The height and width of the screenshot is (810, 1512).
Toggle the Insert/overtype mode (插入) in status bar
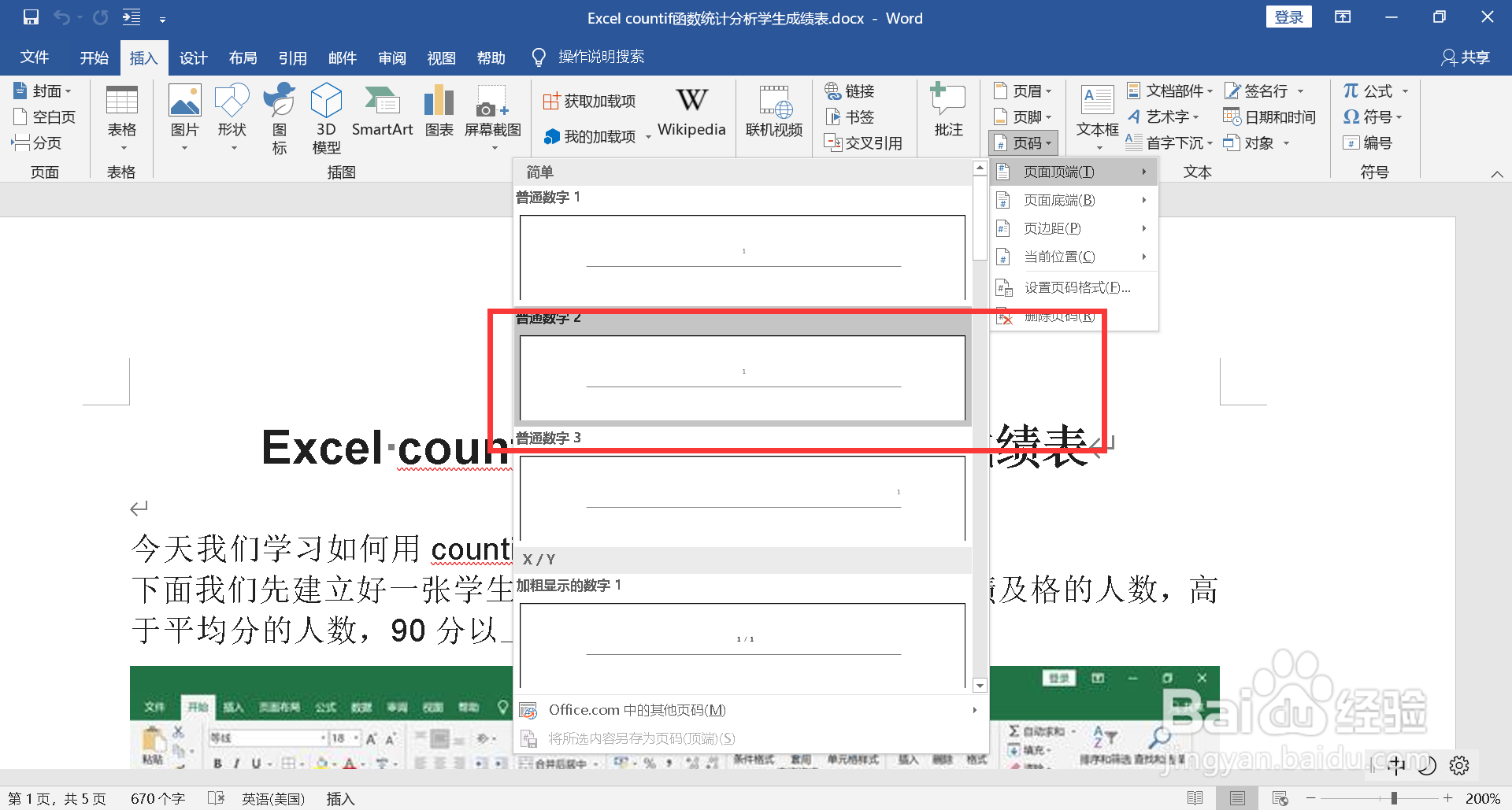(340, 798)
